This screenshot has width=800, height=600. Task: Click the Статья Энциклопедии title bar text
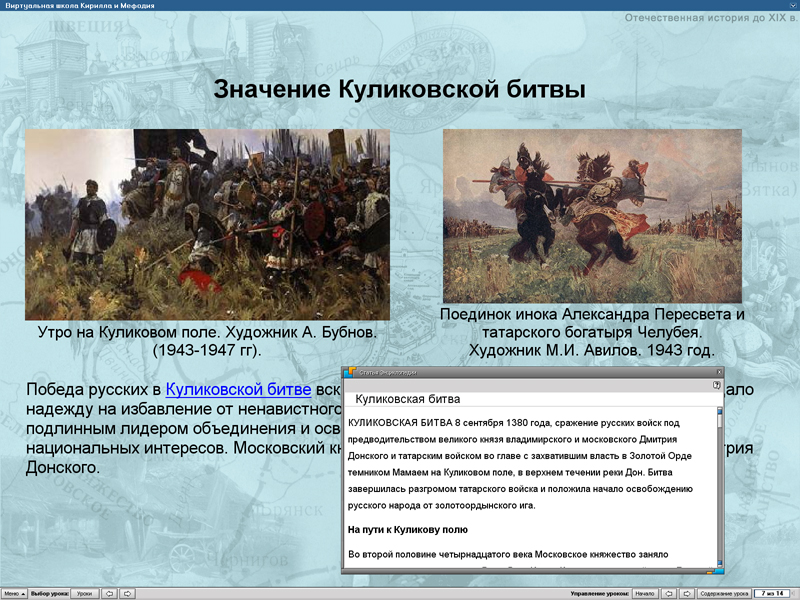pyautogui.click(x=388, y=372)
